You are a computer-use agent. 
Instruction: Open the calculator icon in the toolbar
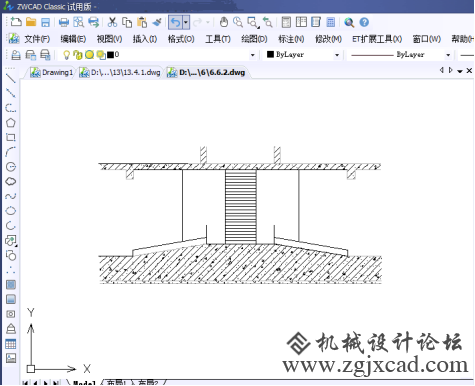(331, 22)
